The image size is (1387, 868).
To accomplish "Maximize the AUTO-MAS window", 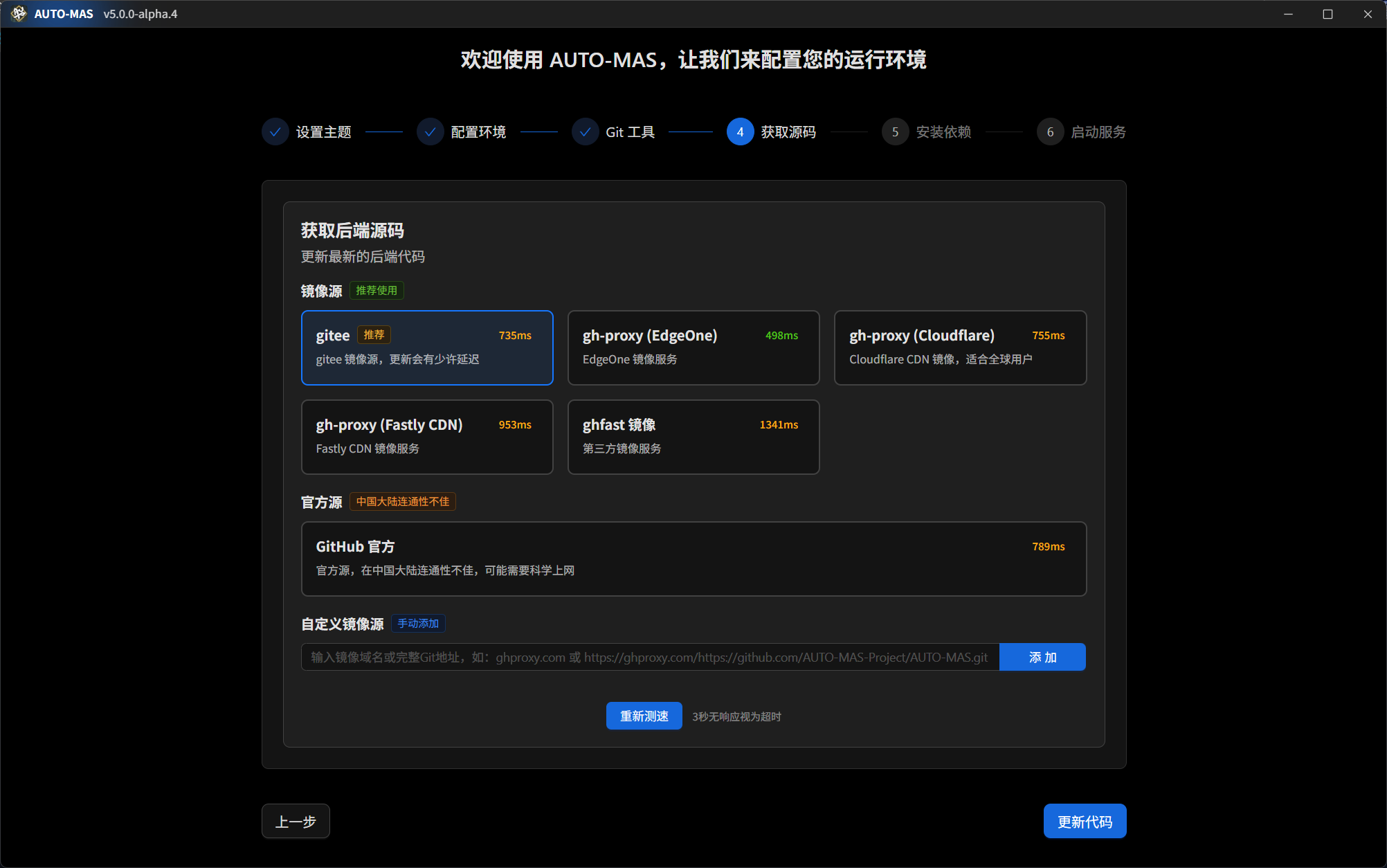I will 1327,14.
